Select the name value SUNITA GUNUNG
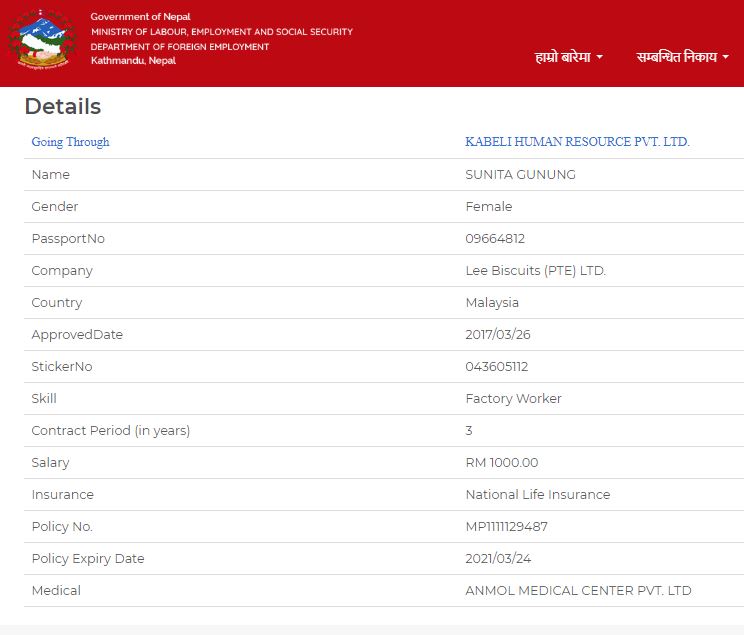This screenshot has height=635, width=744. [x=521, y=175]
